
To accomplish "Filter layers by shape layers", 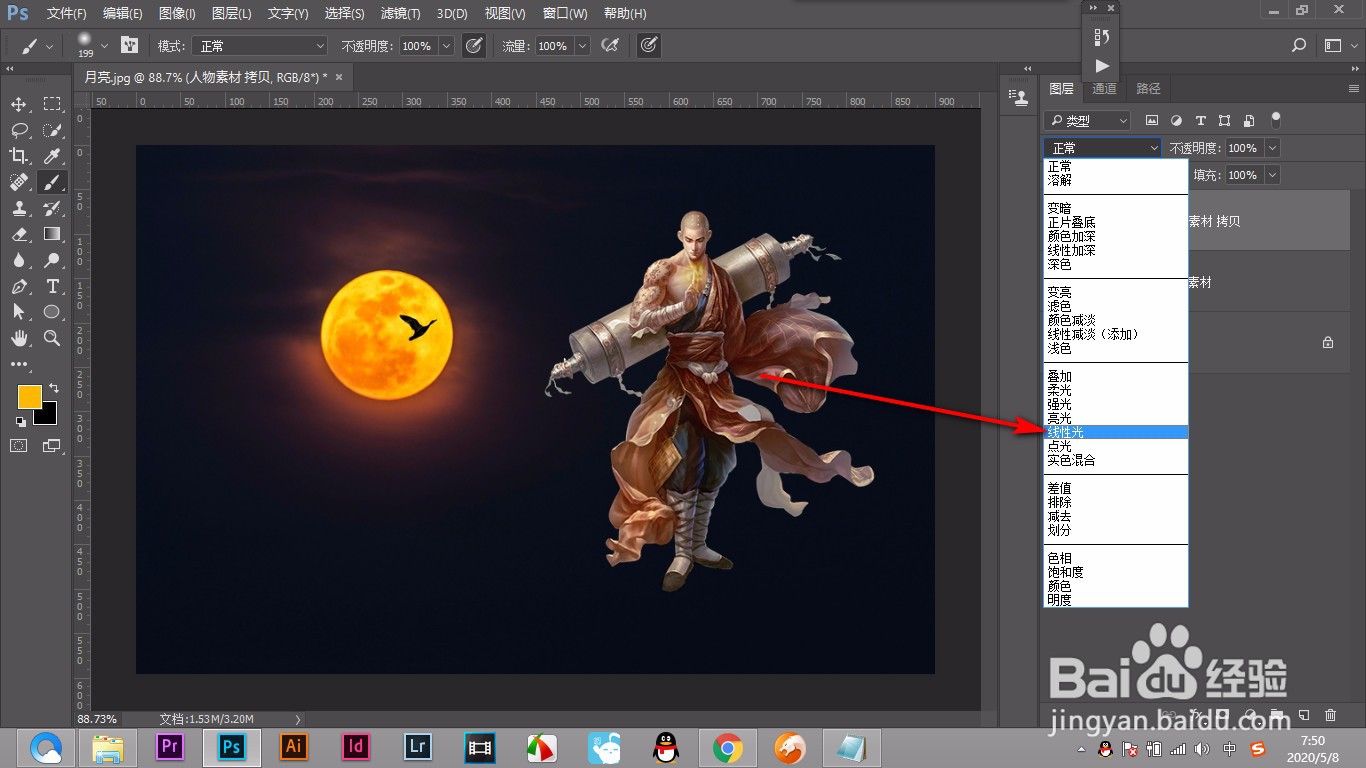I will click(x=1225, y=121).
